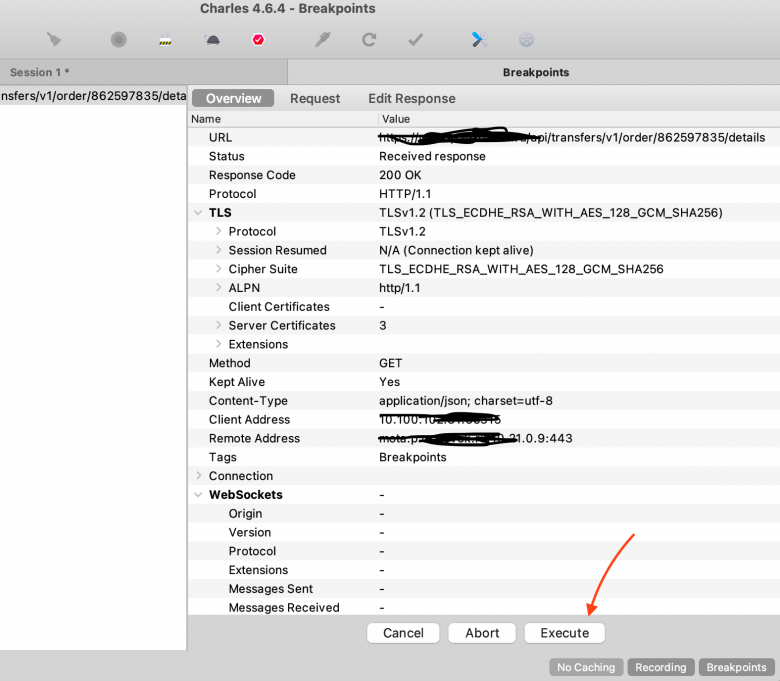The height and width of the screenshot is (681, 780).
Task: Click 'application/json; charset=utf-8' value
Action: click(x=466, y=401)
